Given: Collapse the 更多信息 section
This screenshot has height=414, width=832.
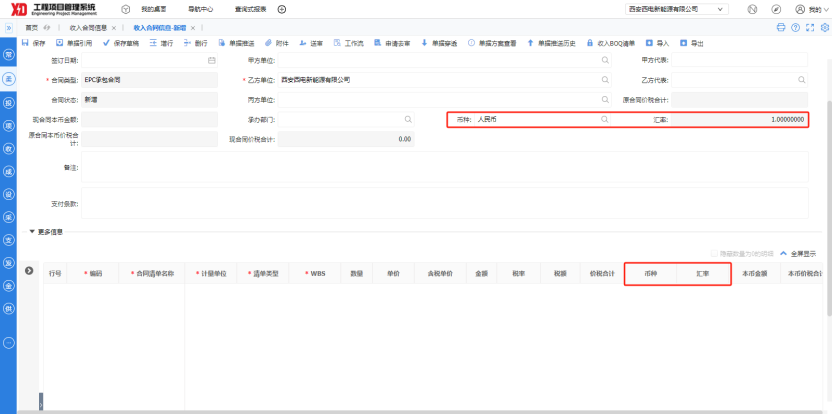Looking at the screenshot, I should point(32,232).
